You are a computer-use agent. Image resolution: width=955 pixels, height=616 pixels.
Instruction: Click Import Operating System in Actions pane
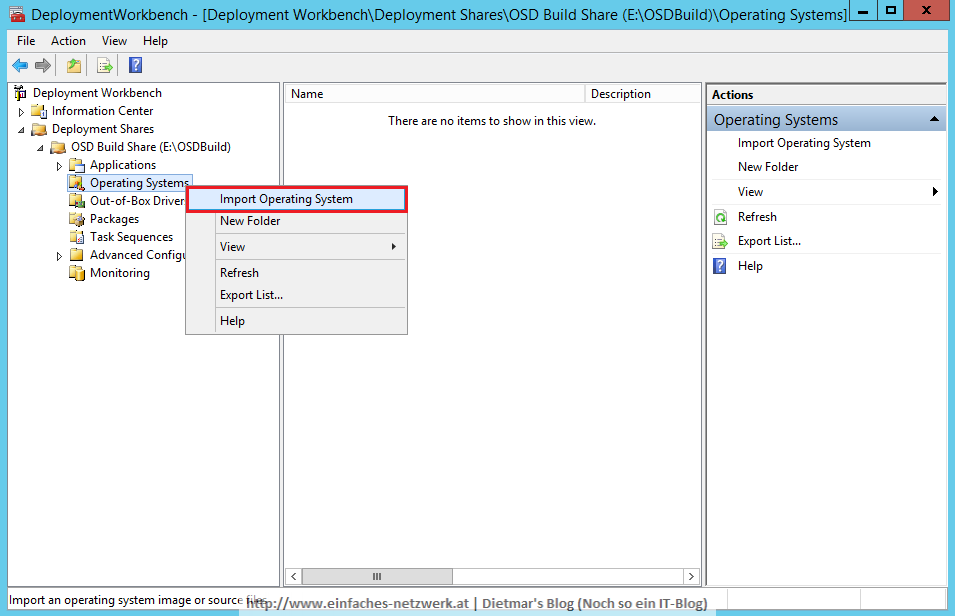[804, 143]
